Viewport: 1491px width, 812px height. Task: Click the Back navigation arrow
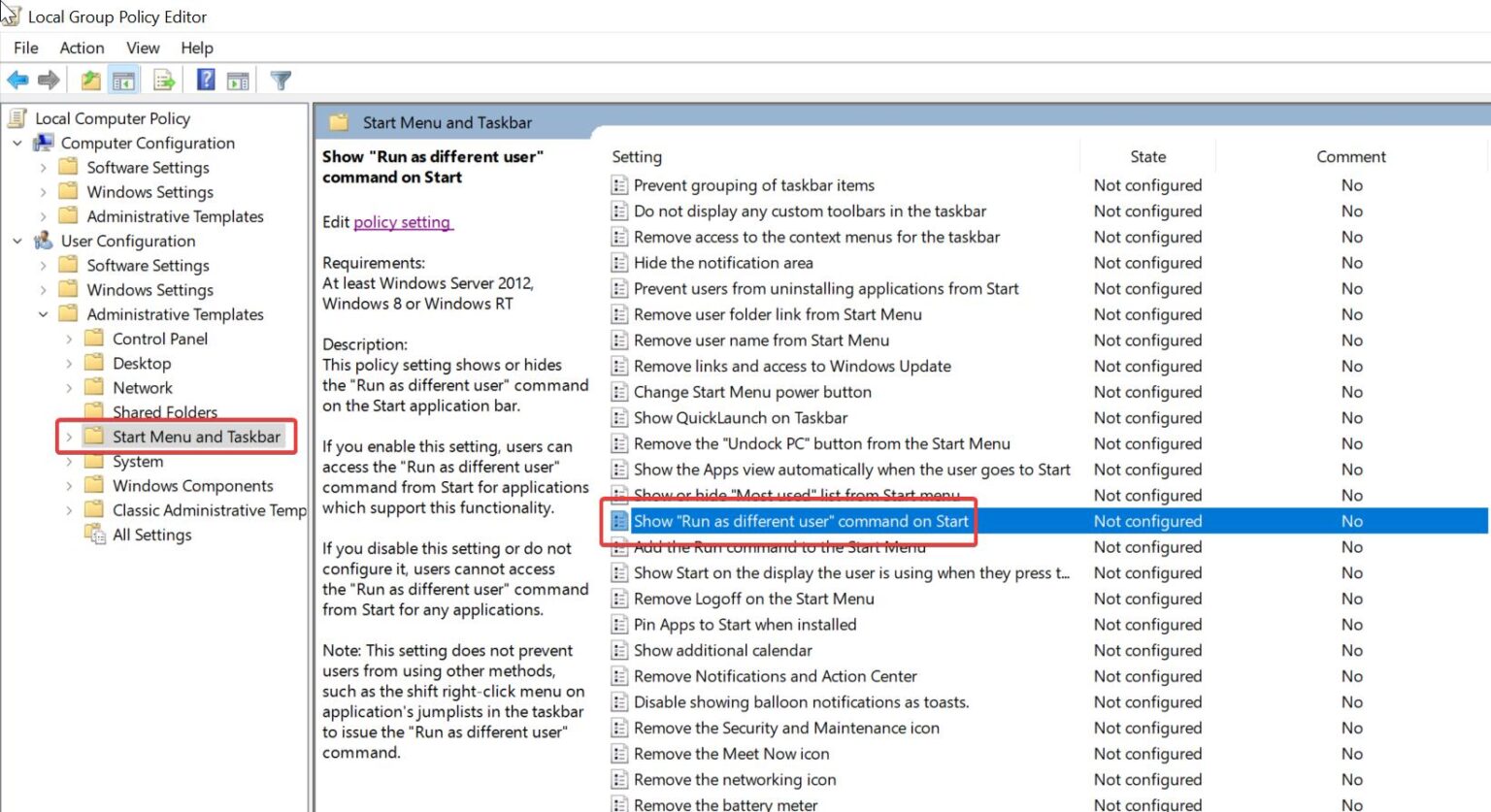(17, 80)
